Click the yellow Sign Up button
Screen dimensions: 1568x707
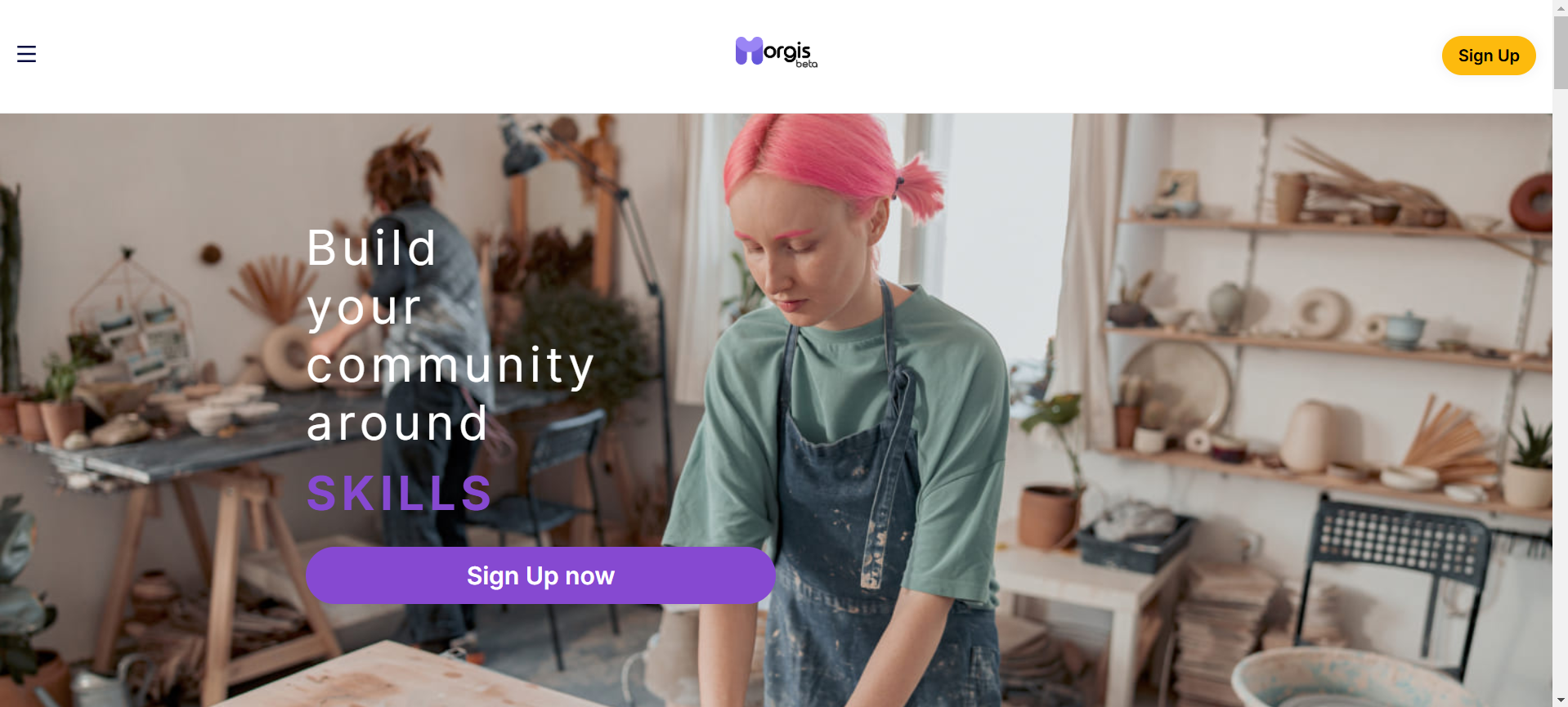tap(1488, 56)
